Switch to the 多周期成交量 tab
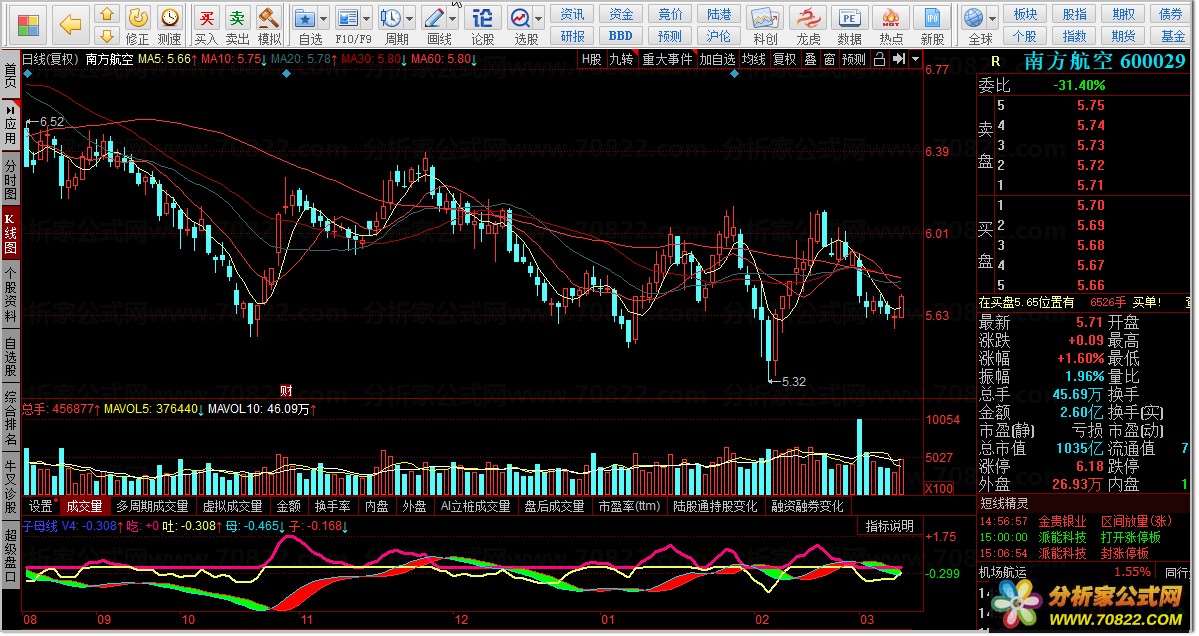 pyautogui.click(x=152, y=506)
